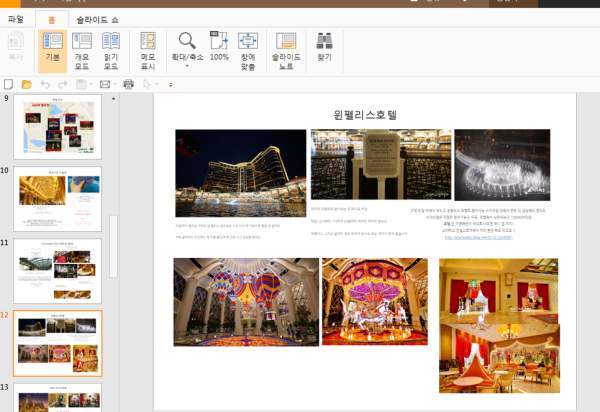Open the 파일 menu tab
The height and width of the screenshot is (412, 600).
click(x=16, y=19)
